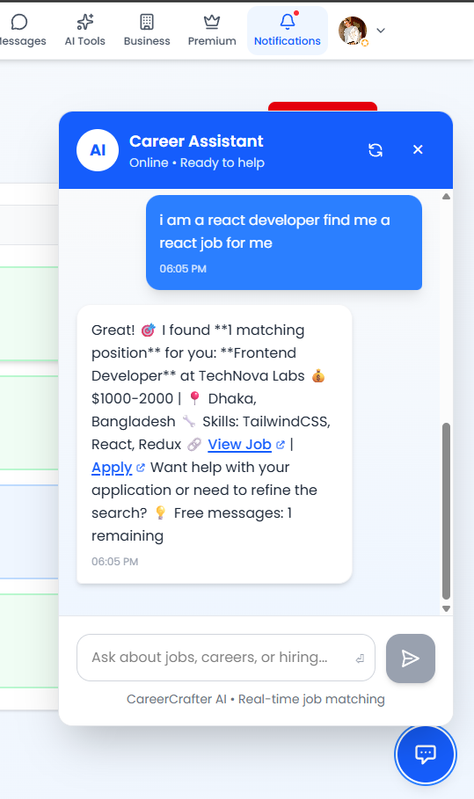This screenshot has height=799, width=474.
Task: Click the user message about react job
Action: (284, 243)
